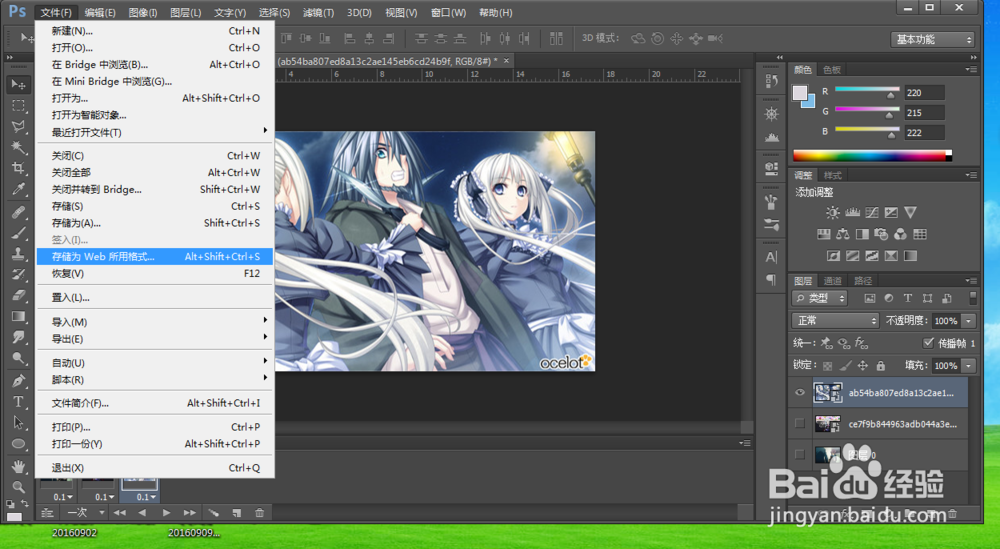Select the Gradient tool
Screen dimensions: 1000x549
(18, 316)
